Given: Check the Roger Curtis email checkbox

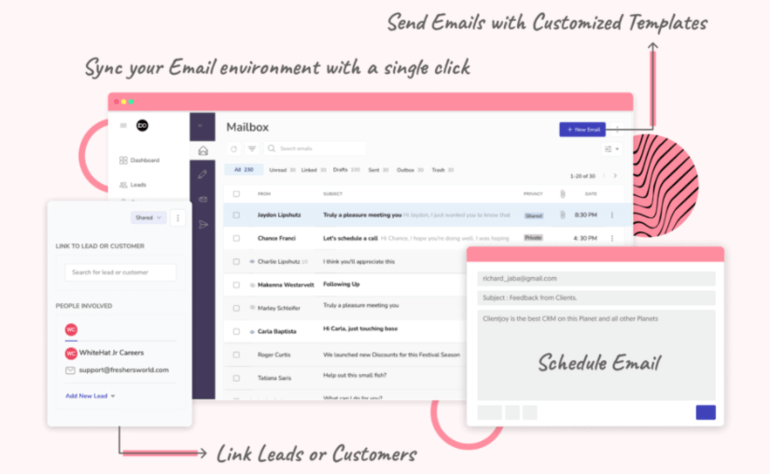Looking at the screenshot, I should point(236,355).
